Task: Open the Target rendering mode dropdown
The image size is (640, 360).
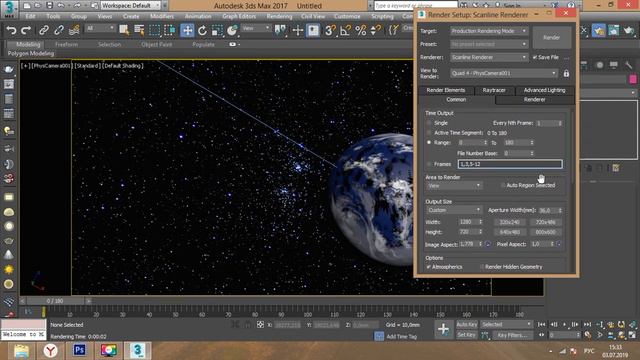Action: 489,31
